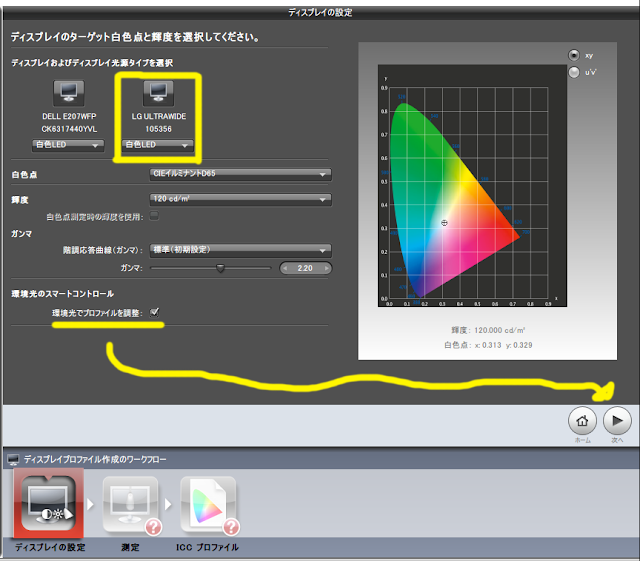Click the DELL serial CK6317440YVL text
Image resolution: width=640 pixels, height=561 pixels.
pos(69,129)
